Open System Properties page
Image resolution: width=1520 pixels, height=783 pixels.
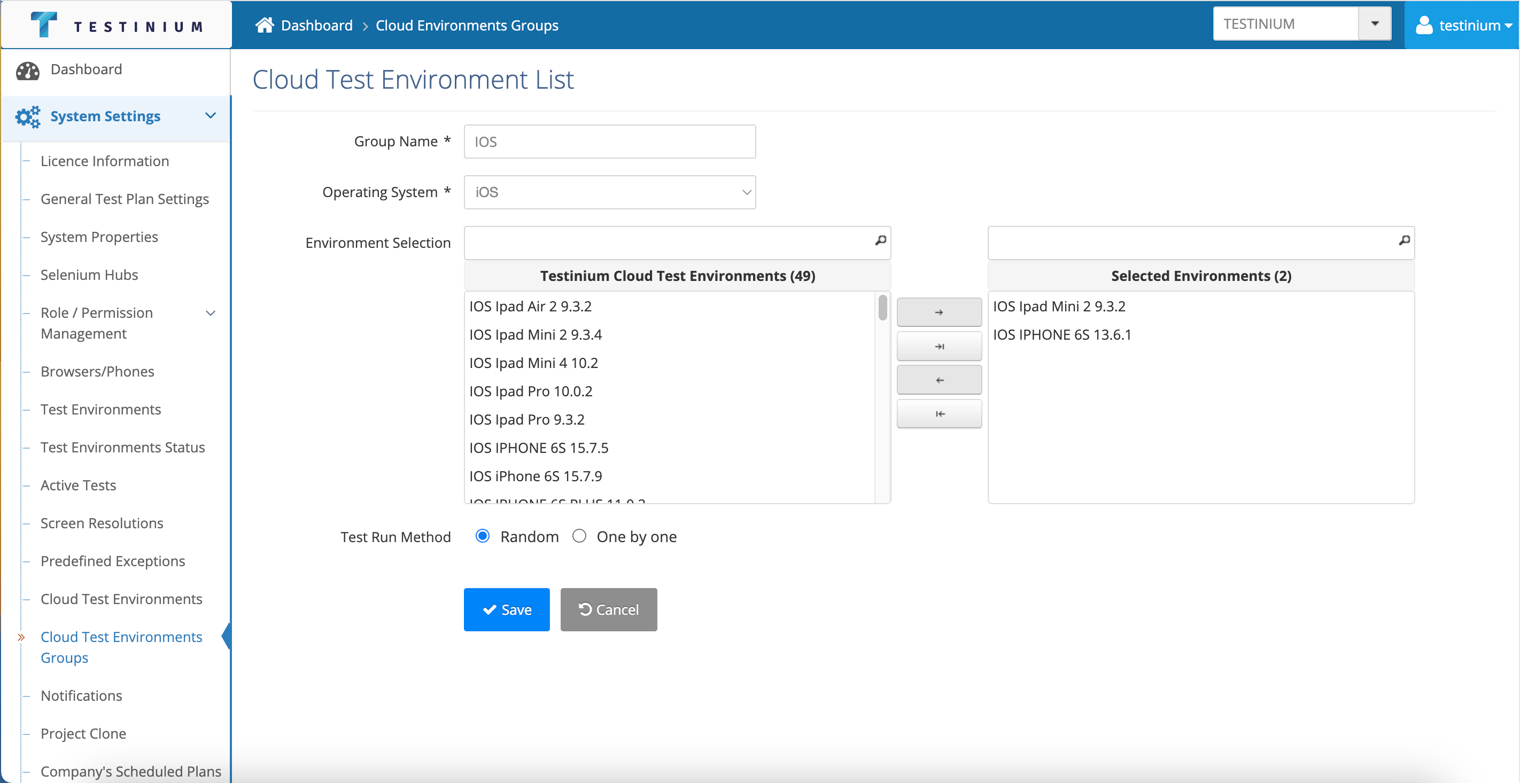(x=99, y=237)
